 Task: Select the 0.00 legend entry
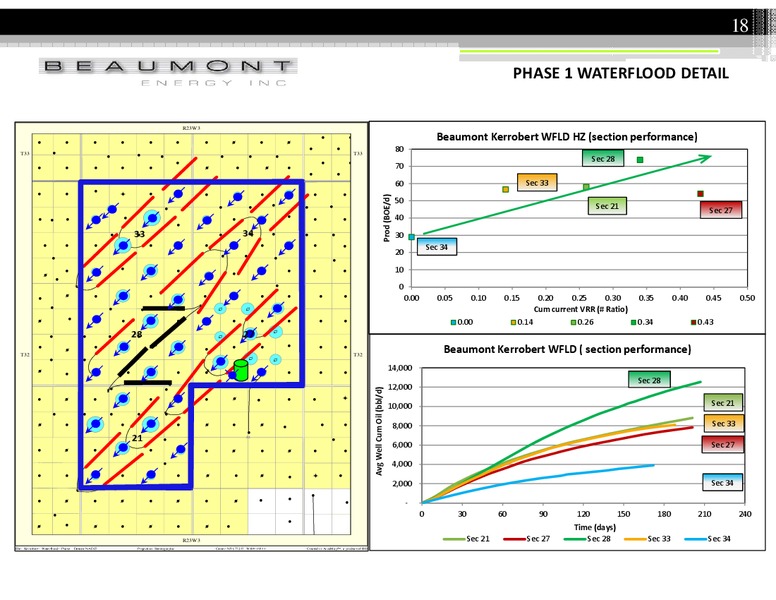click(x=462, y=322)
